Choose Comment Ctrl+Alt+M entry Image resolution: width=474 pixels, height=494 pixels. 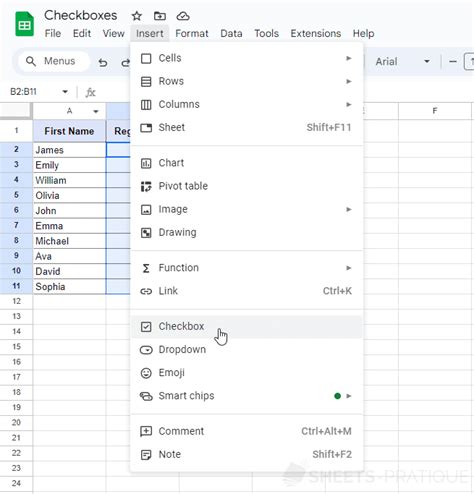247,431
